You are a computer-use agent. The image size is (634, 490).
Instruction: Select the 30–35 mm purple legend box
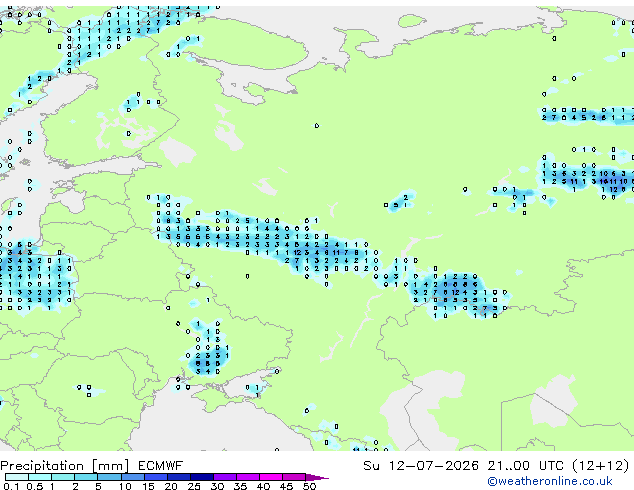(x=225, y=477)
